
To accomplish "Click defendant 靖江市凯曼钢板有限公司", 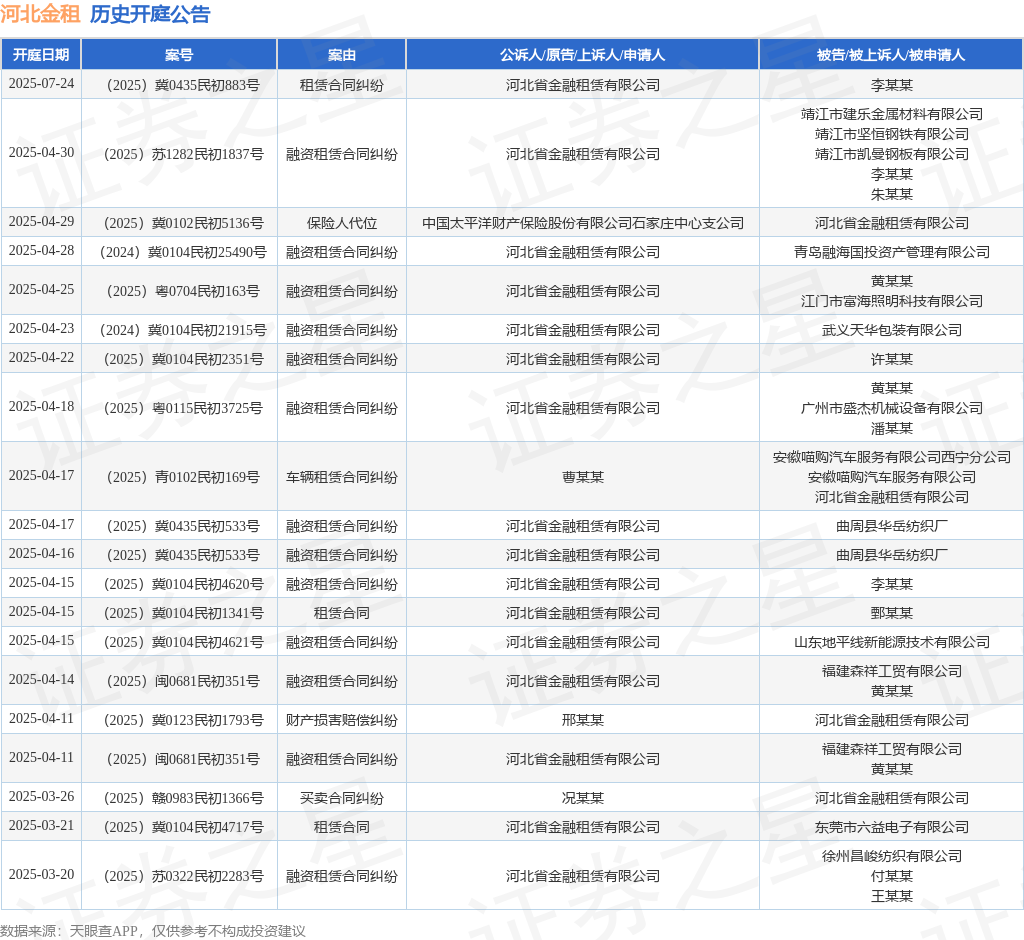I will pos(891,154).
